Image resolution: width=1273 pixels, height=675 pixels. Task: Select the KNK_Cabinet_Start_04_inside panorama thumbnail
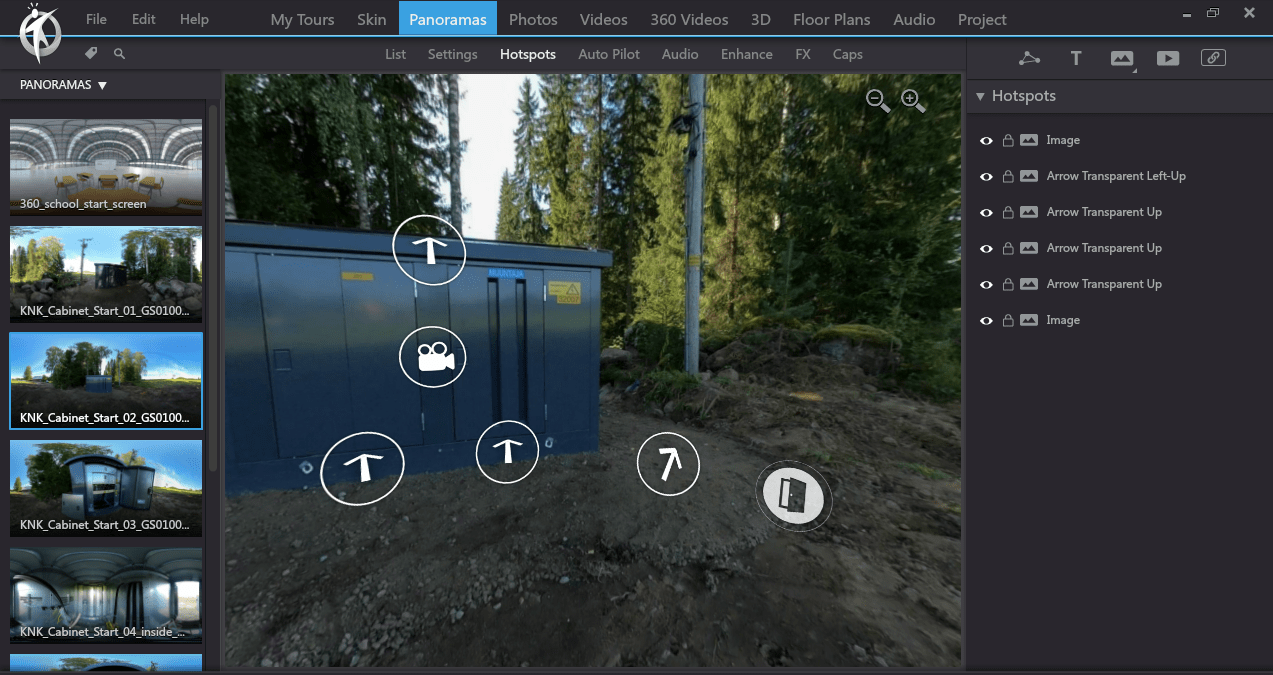pyautogui.click(x=106, y=595)
